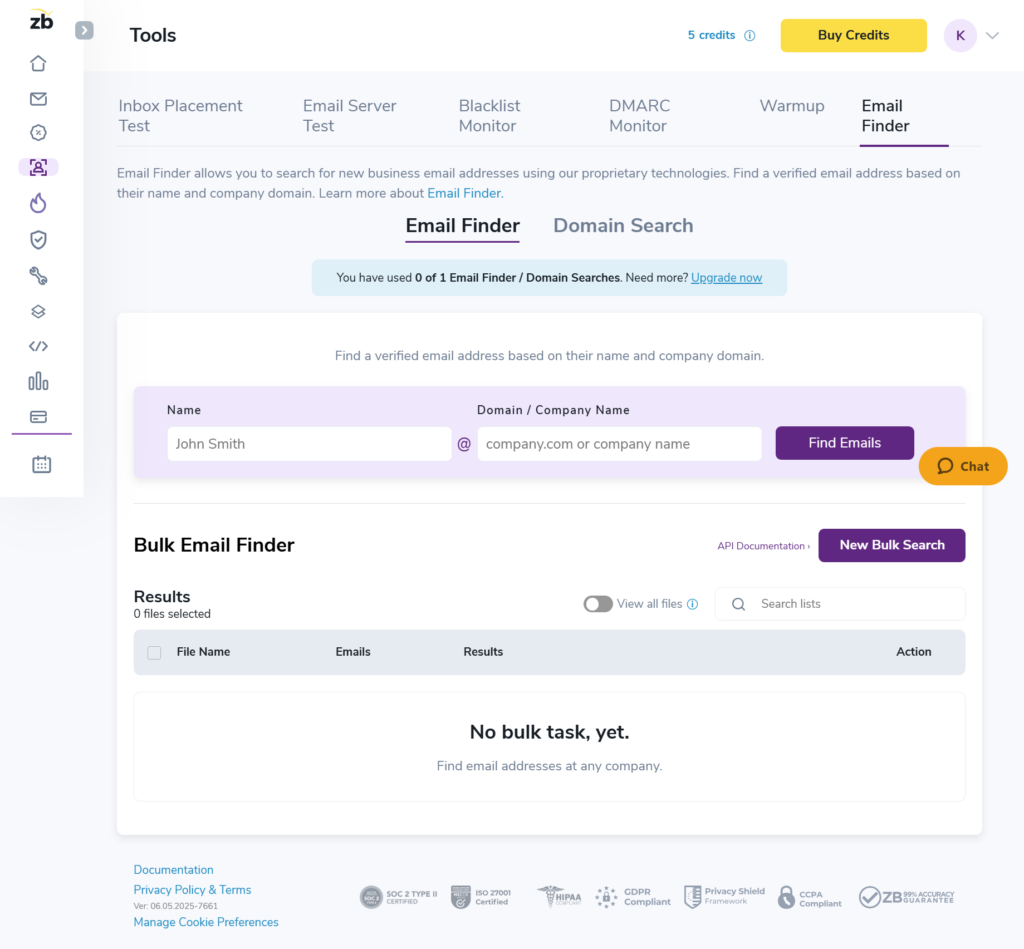
Task: Check the select-all files checkbox in the table header
Action: [x=154, y=652]
